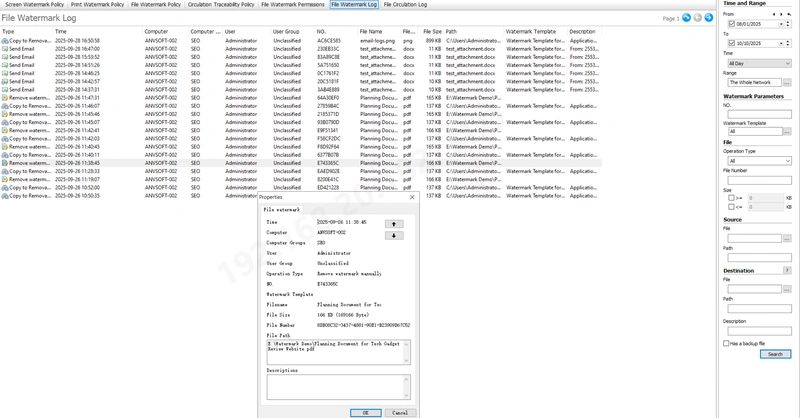Browse Destination File with the ellipsis button
This screenshot has width=800, height=418.
coord(787,289)
